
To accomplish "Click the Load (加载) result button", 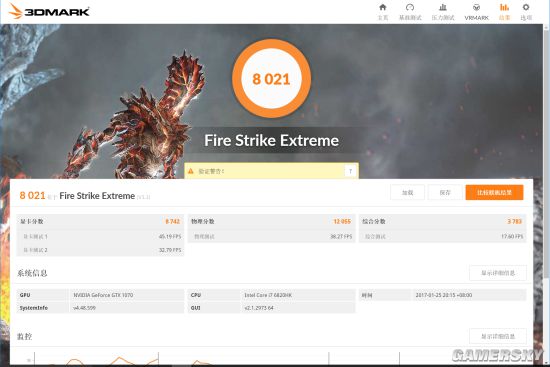I will [x=407, y=192].
